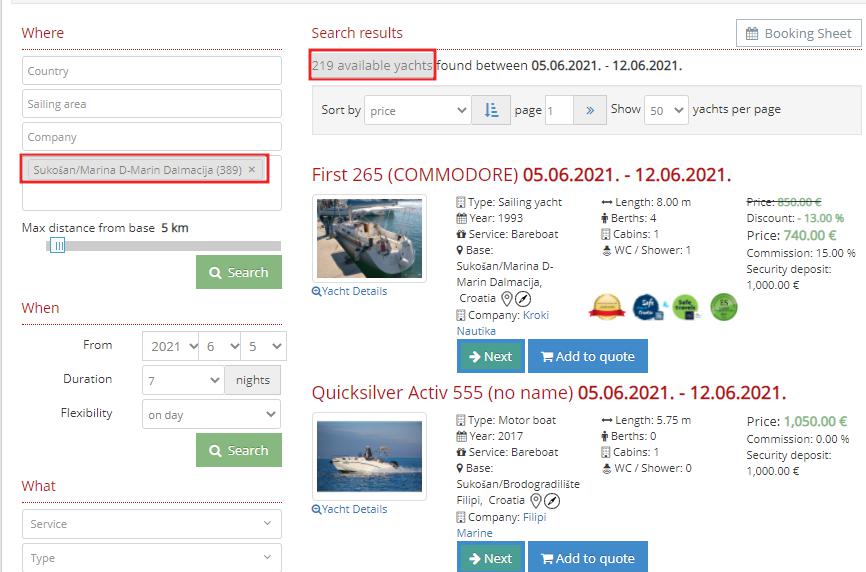Expand the Duration dropdown
Image resolution: width=866 pixels, height=572 pixels.
click(183, 380)
